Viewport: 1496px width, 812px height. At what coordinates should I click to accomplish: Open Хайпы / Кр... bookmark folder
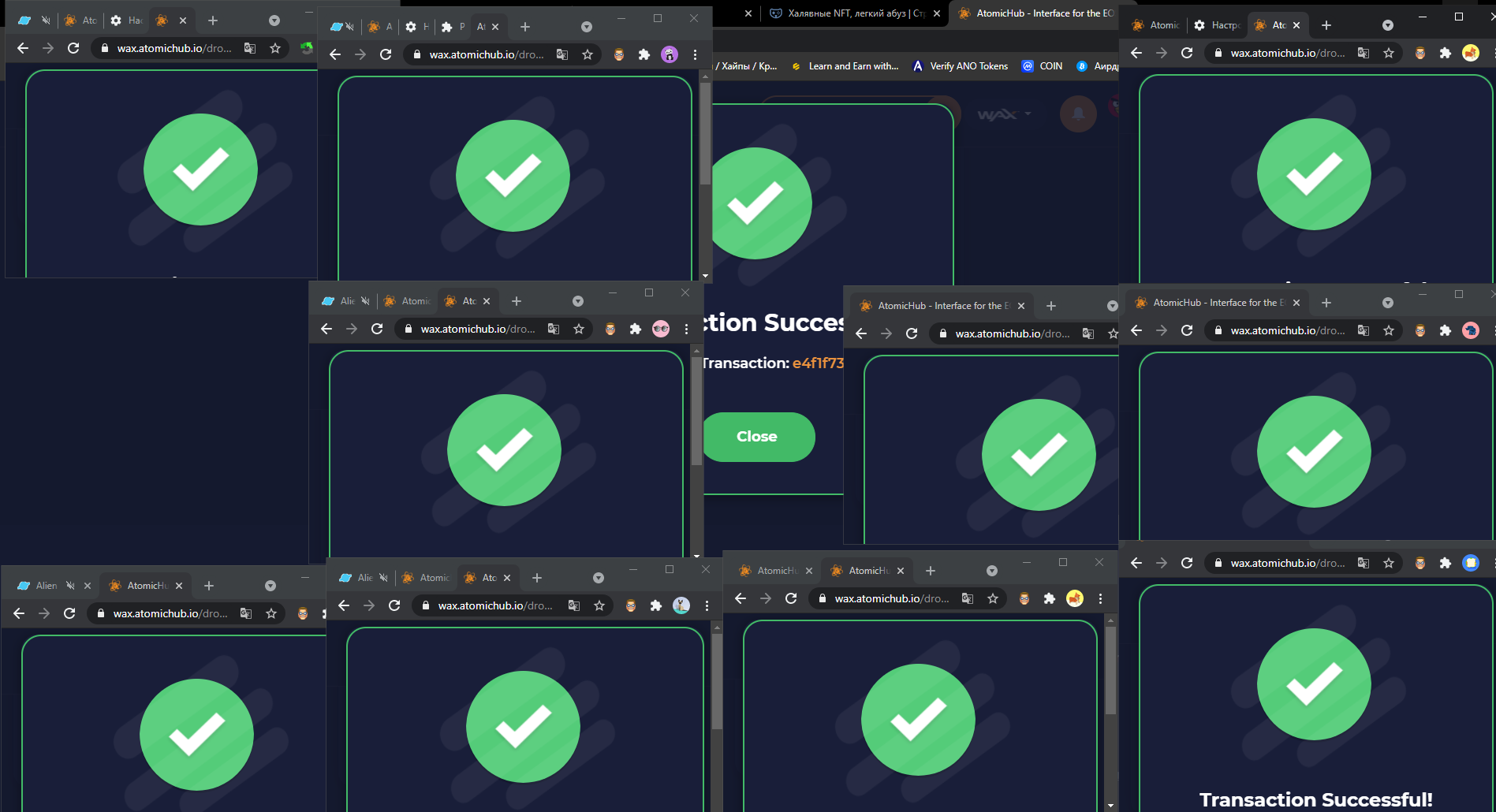click(745, 66)
